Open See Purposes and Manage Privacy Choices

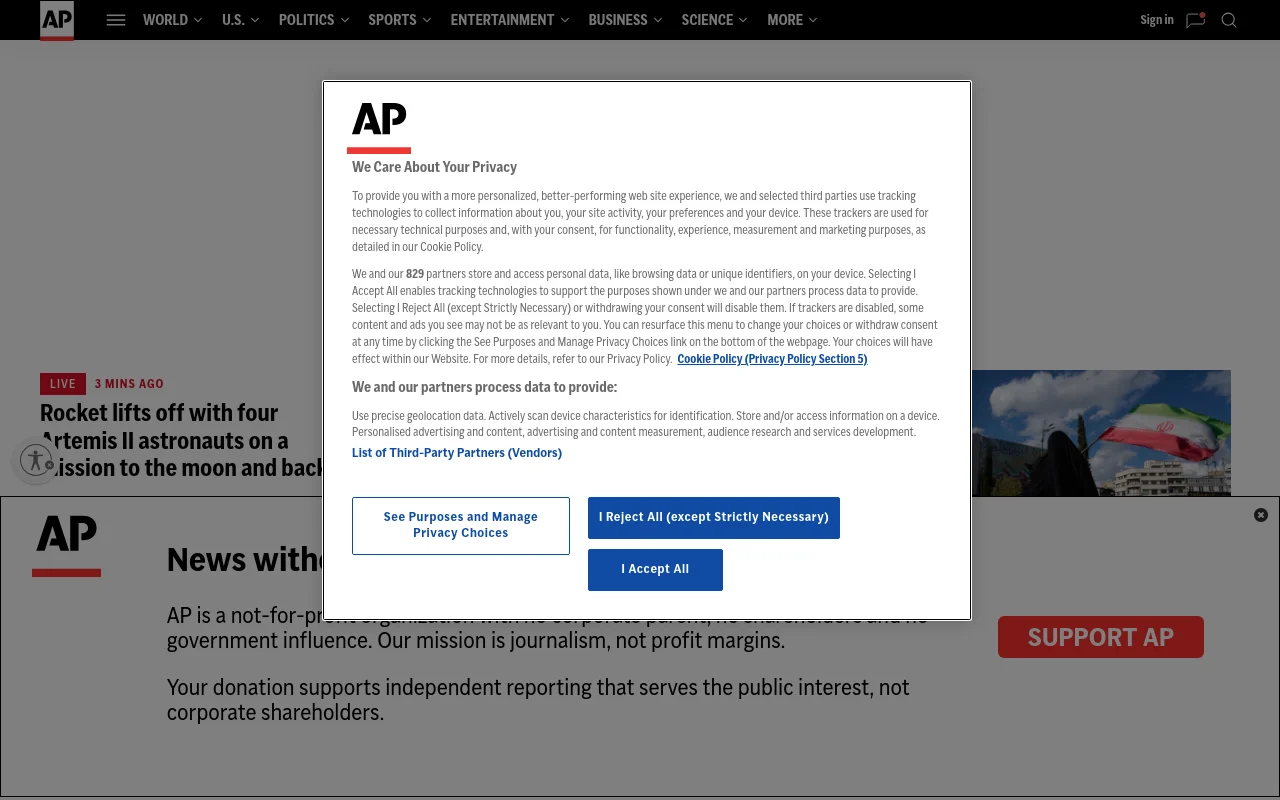(x=460, y=525)
